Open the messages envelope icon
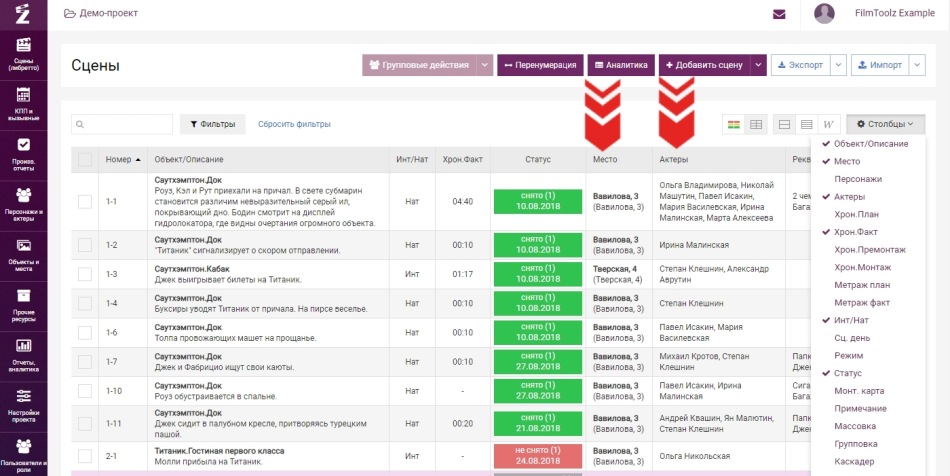The height and width of the screenshot is (476, 950). point(779,14)
